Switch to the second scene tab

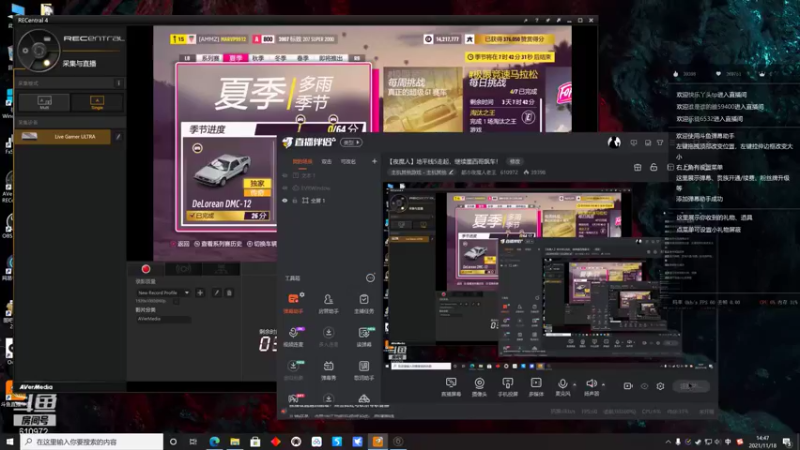(x=327, y=161)
